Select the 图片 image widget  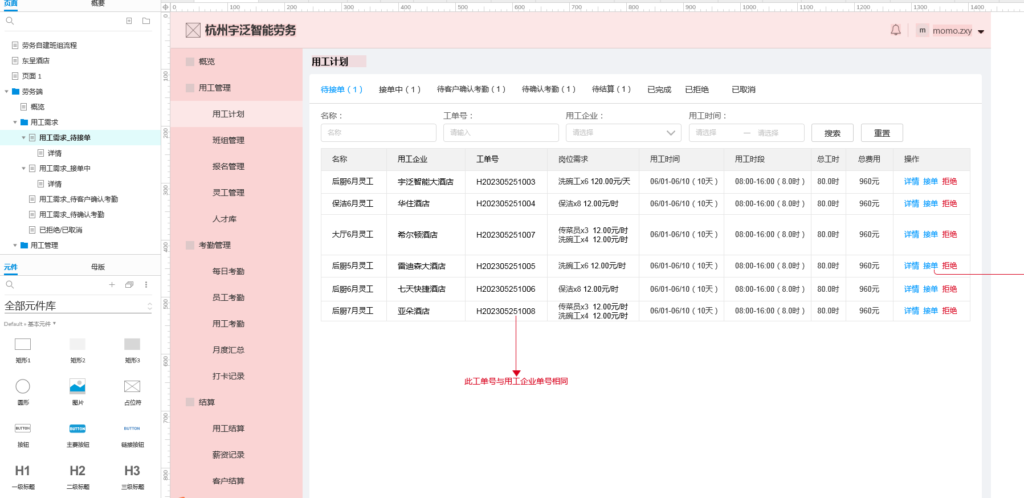pyautogui.click(x=78, y=392)
